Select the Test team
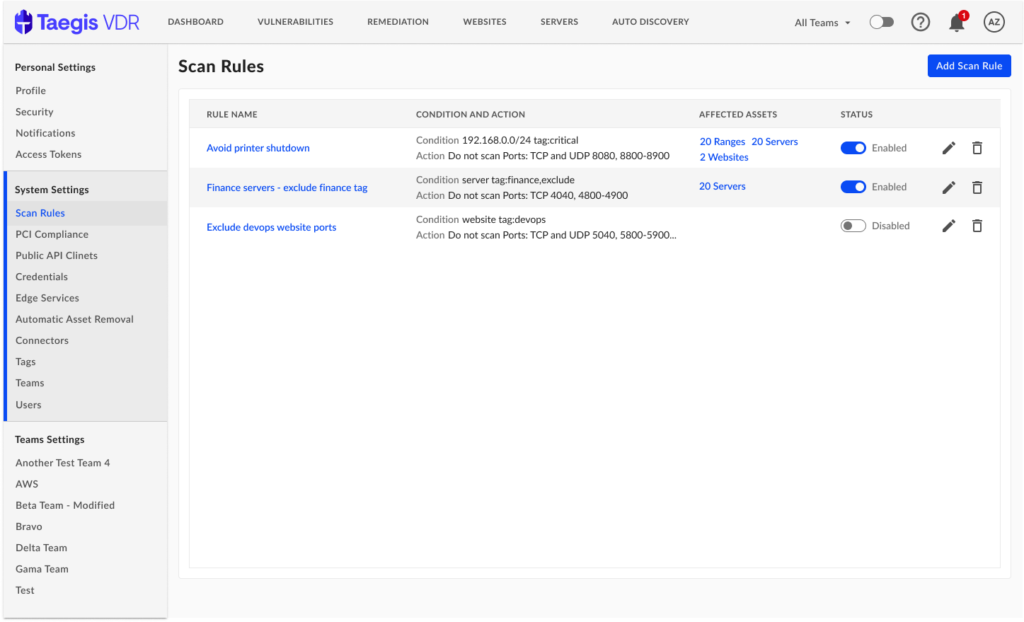The width and height of the screenshot is (1024, 622). coord(25,591)
